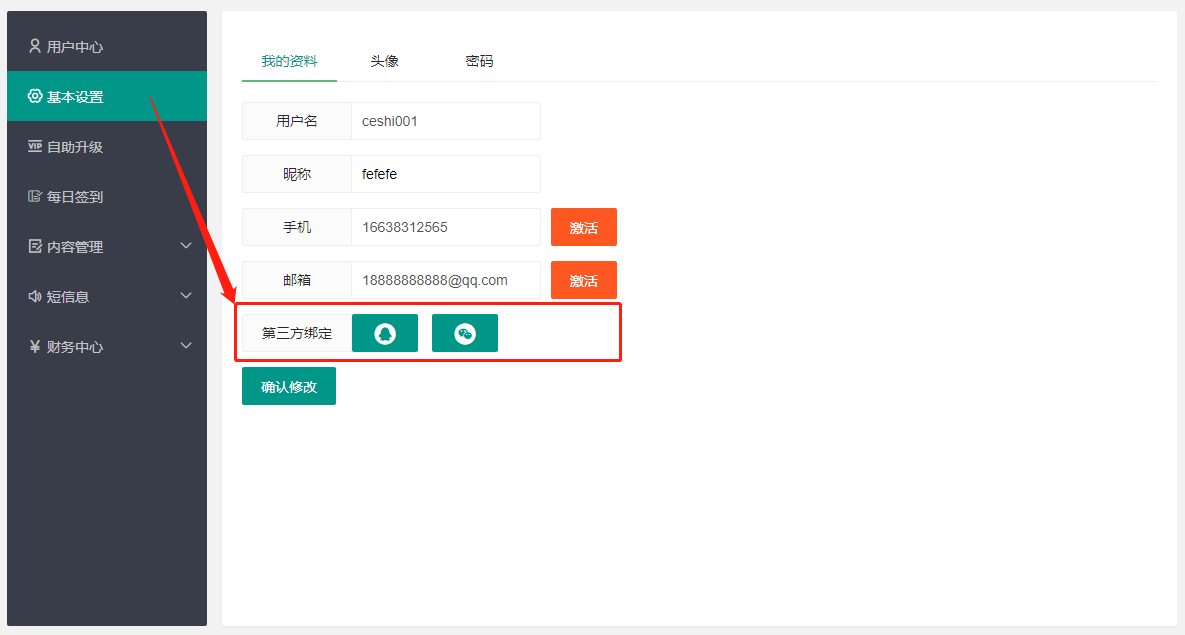
Task: Click the 确认修改 submit button
Action: click(288, 385)
